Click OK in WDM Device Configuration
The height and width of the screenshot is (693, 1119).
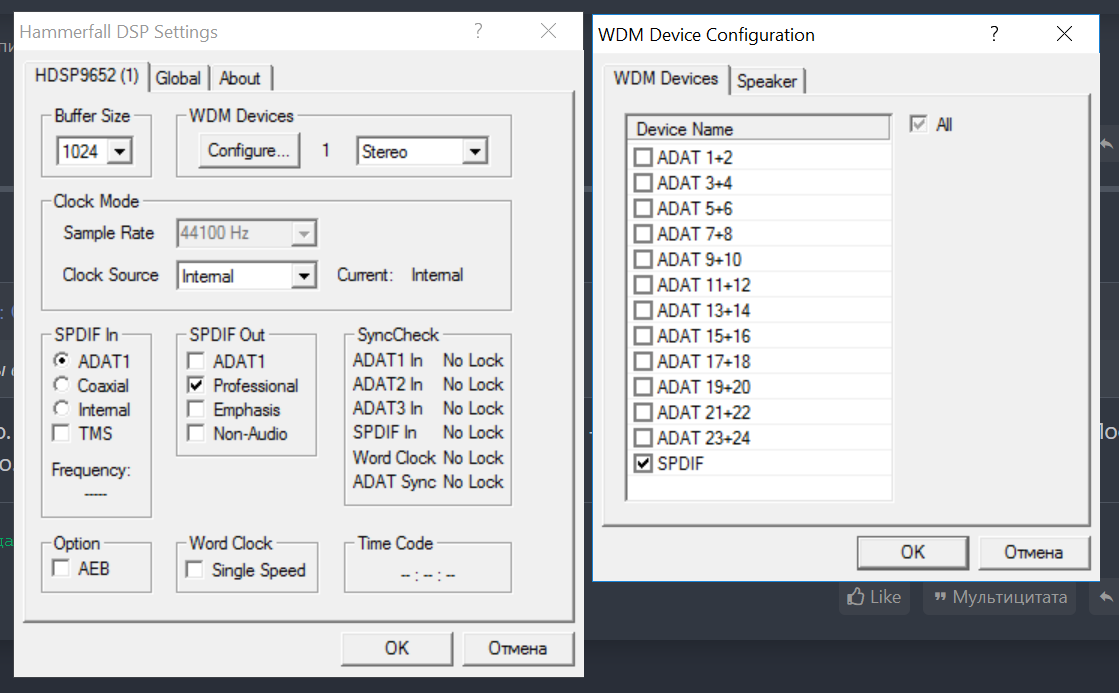pos(913,552)
